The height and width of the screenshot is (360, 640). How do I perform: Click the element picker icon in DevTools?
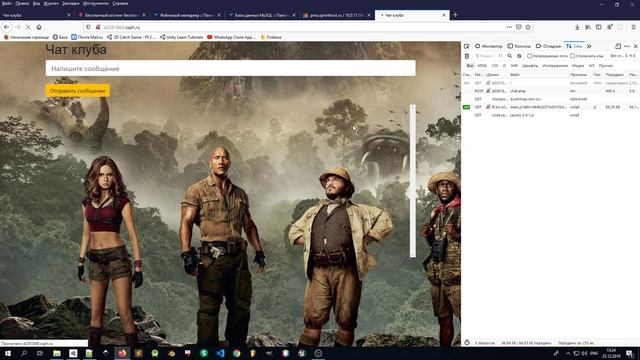(x=467, y=46)
